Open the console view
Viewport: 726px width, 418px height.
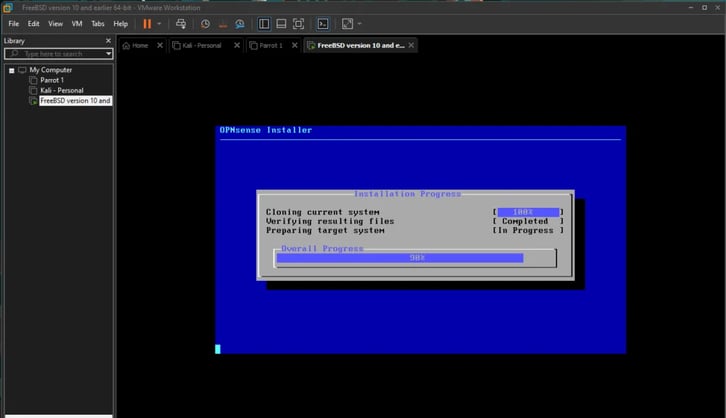click(323, 24)
